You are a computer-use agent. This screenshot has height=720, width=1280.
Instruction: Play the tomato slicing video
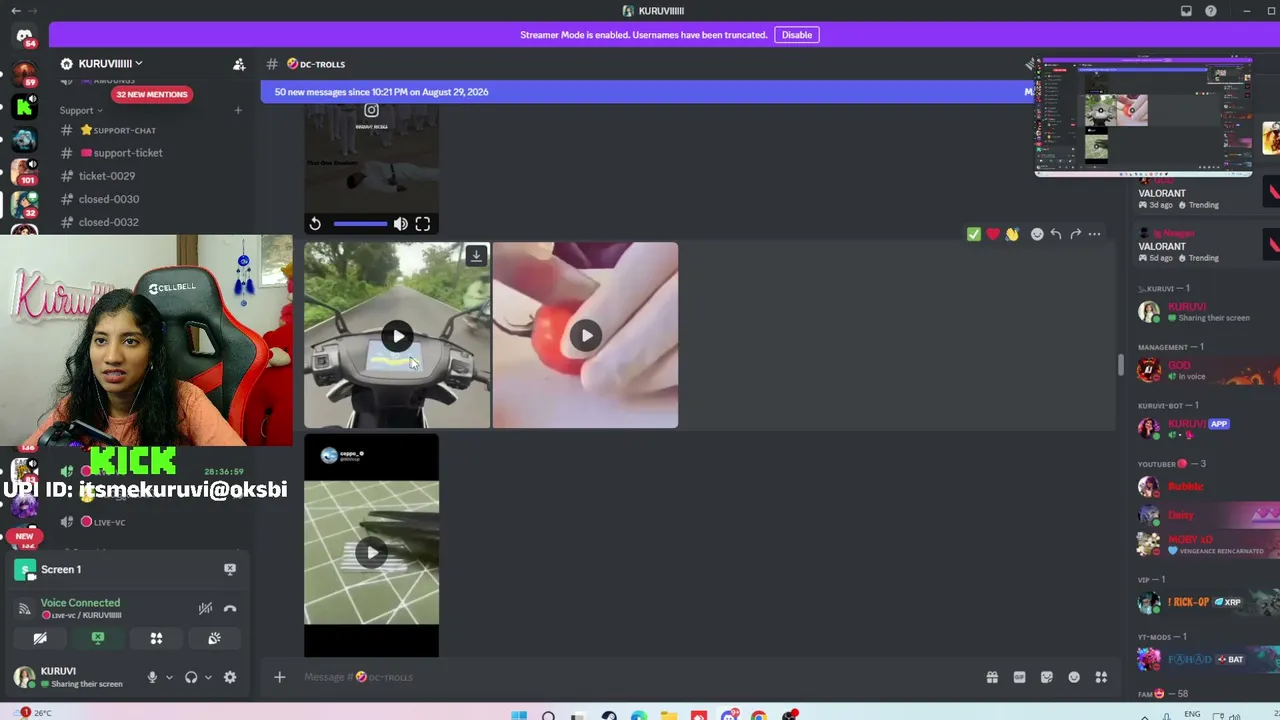(x=585, y=336)
